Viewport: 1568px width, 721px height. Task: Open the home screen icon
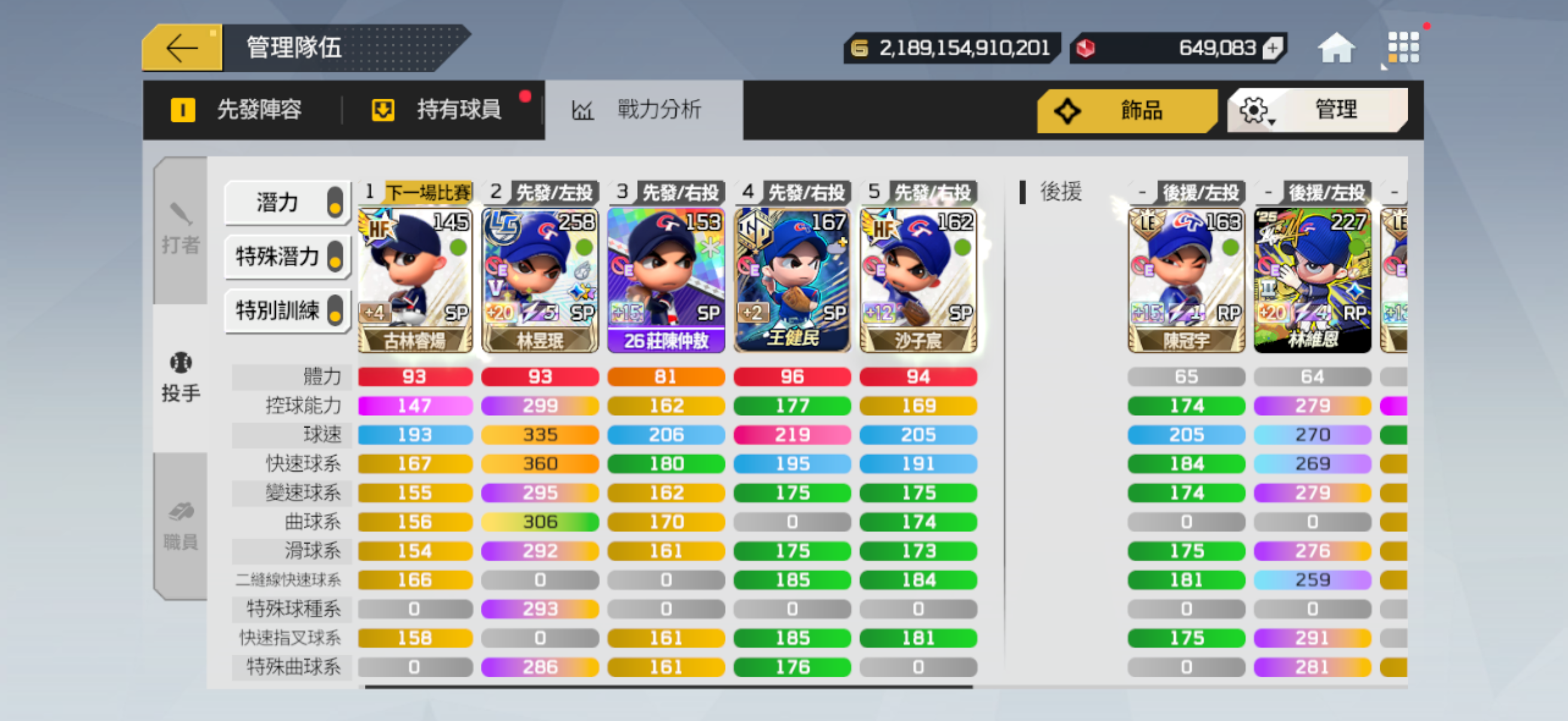(1336, 48)
